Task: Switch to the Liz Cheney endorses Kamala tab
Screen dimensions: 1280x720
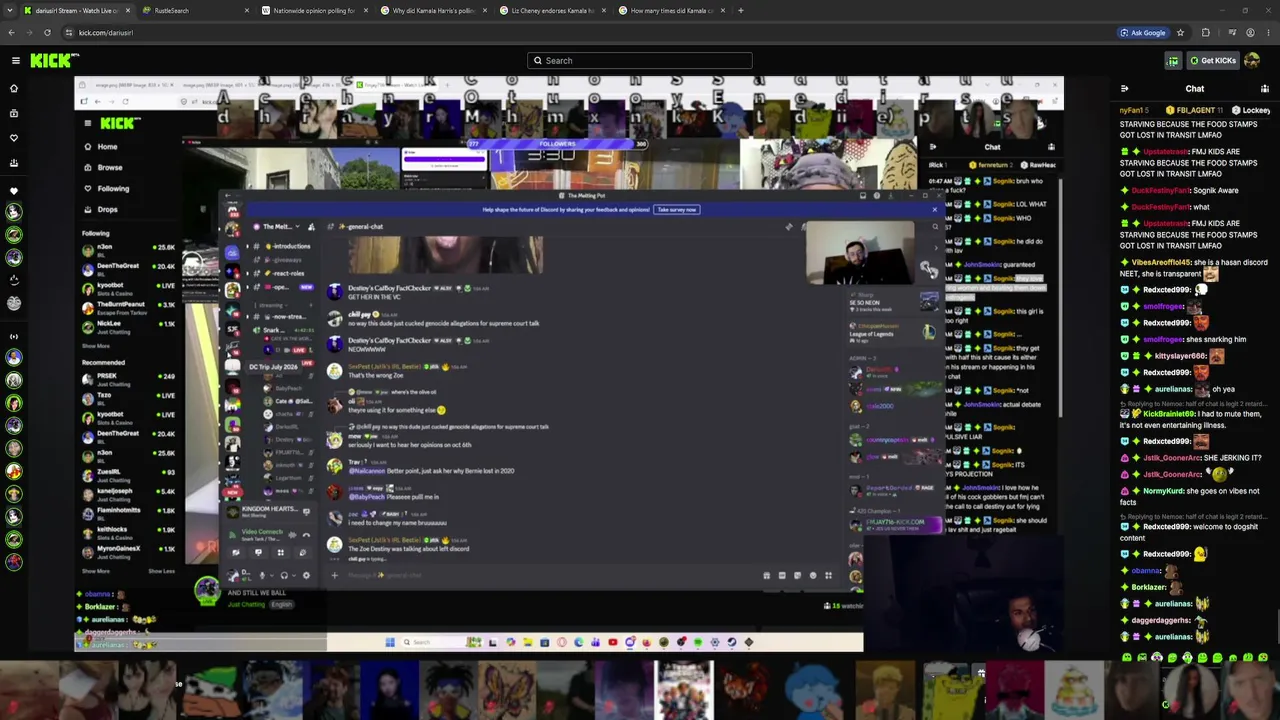Action: (x=552, y=10)
